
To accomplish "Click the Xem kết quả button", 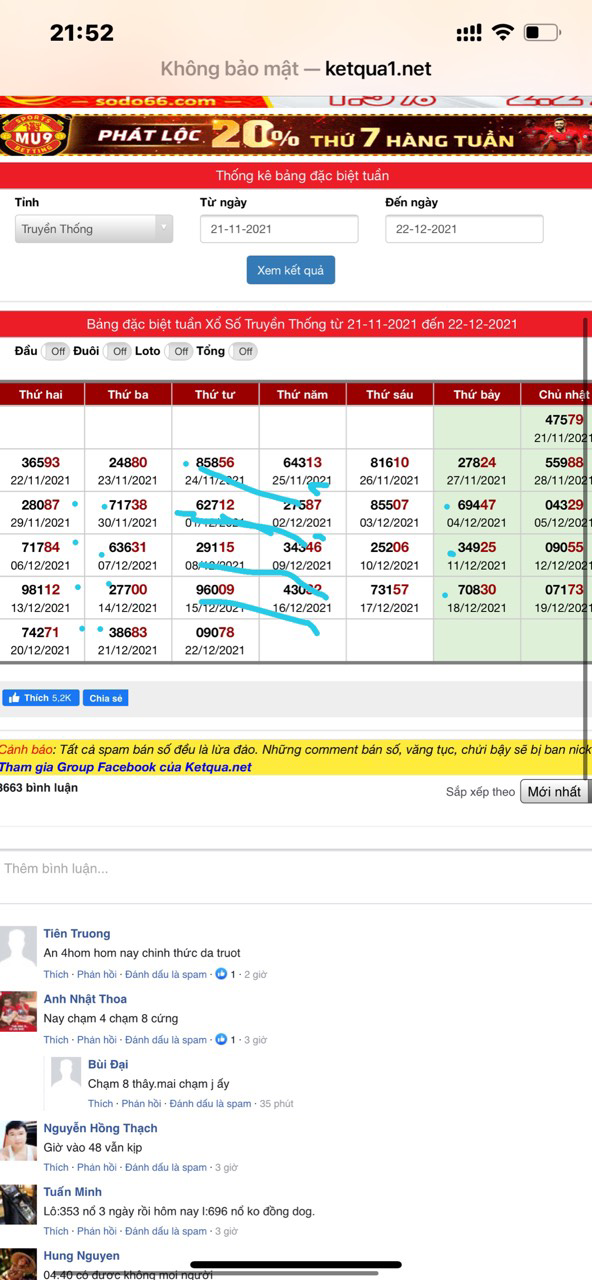I will point(291,270).
